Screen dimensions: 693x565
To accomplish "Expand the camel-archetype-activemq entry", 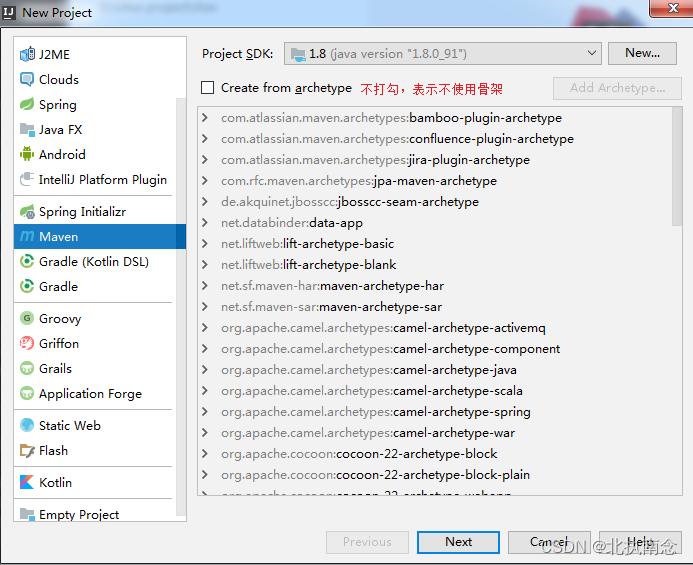I will [x=205, y=328].
